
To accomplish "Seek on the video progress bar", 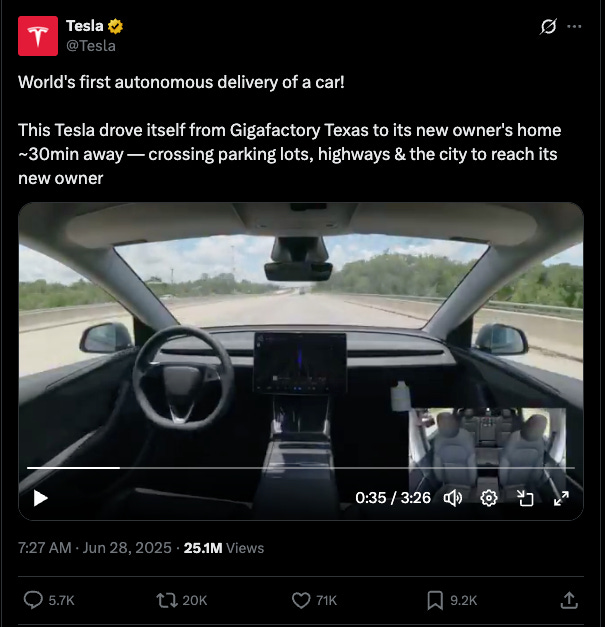I will click(301, 467).
